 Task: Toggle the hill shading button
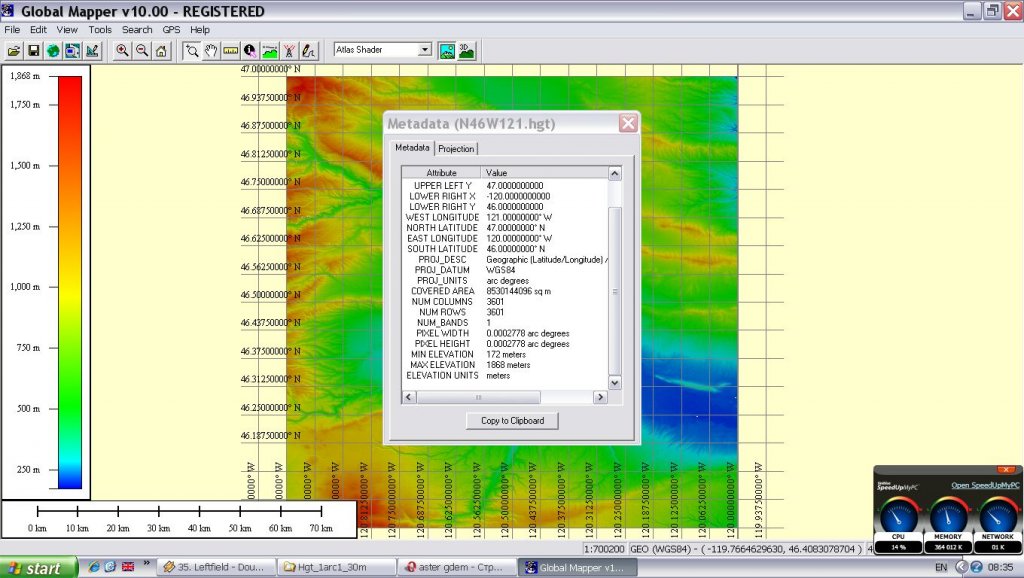click(x=446, y=50)
